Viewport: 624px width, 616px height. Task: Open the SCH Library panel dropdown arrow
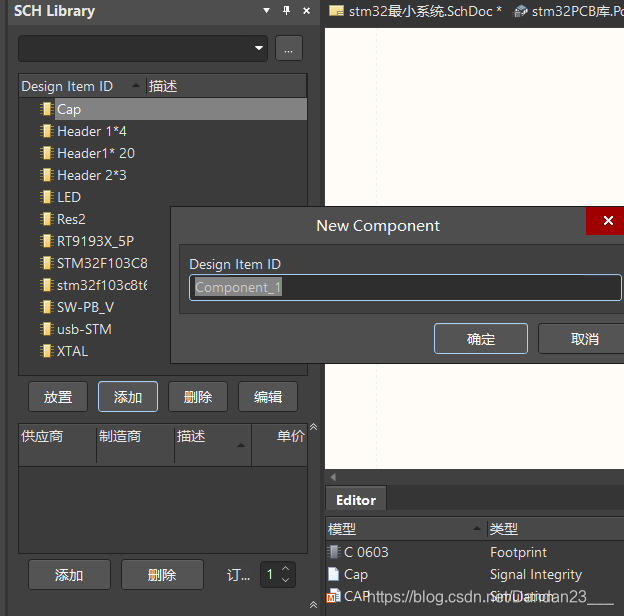(x=266, y=10)
